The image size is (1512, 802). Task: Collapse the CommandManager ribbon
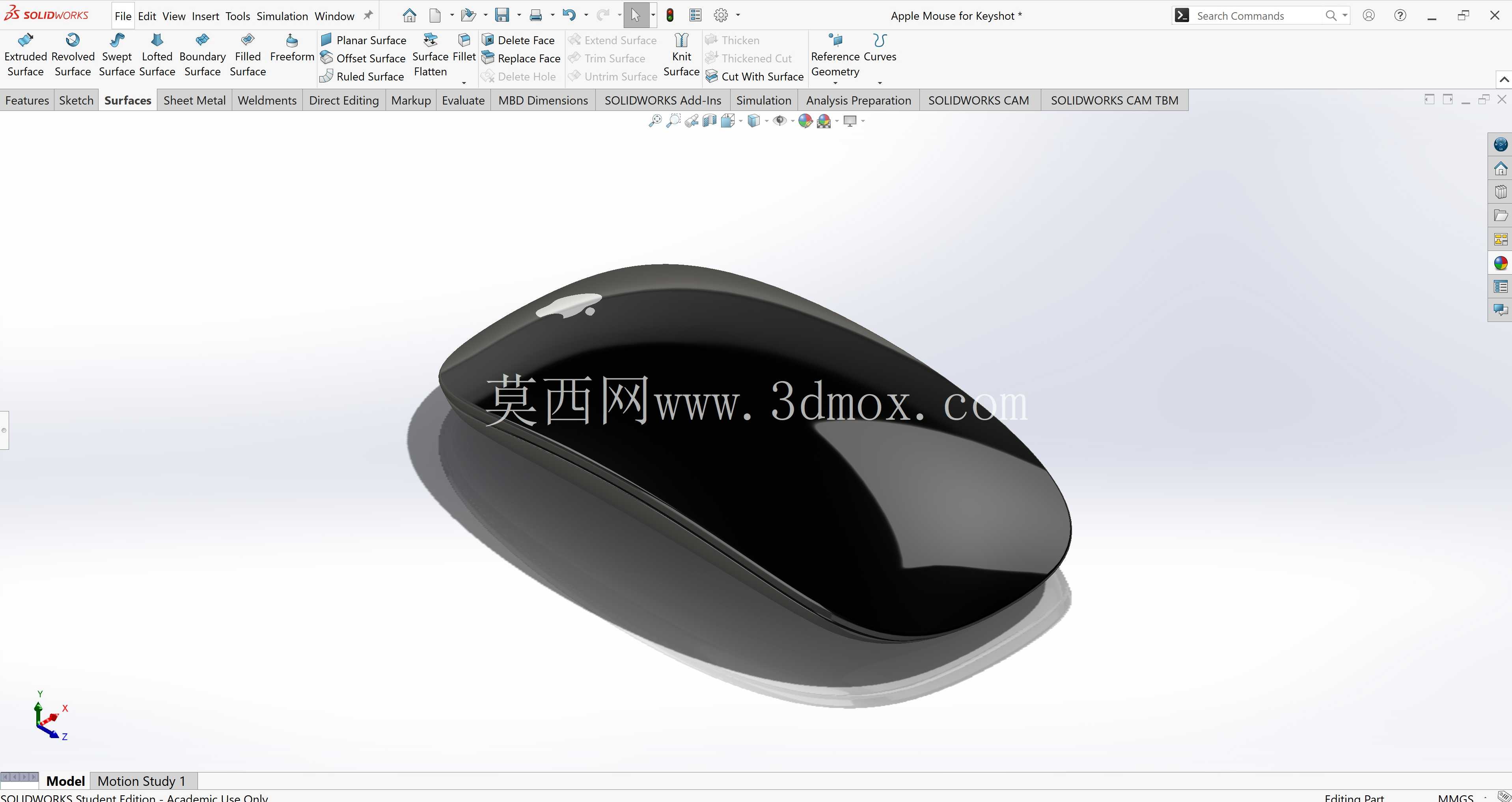click(x=1505, y=79)
